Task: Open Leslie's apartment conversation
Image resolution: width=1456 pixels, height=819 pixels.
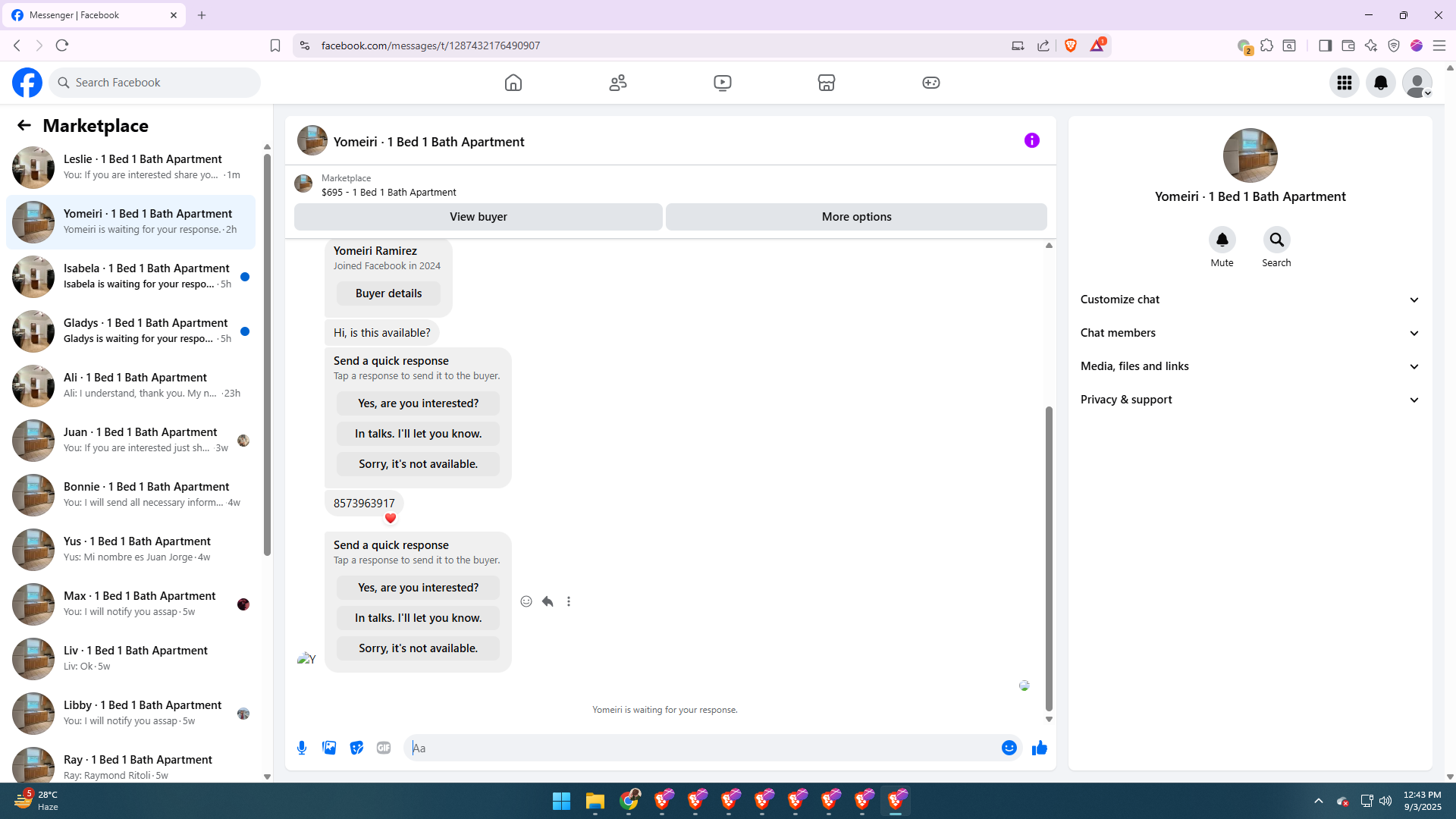Action: pos(131,168)
